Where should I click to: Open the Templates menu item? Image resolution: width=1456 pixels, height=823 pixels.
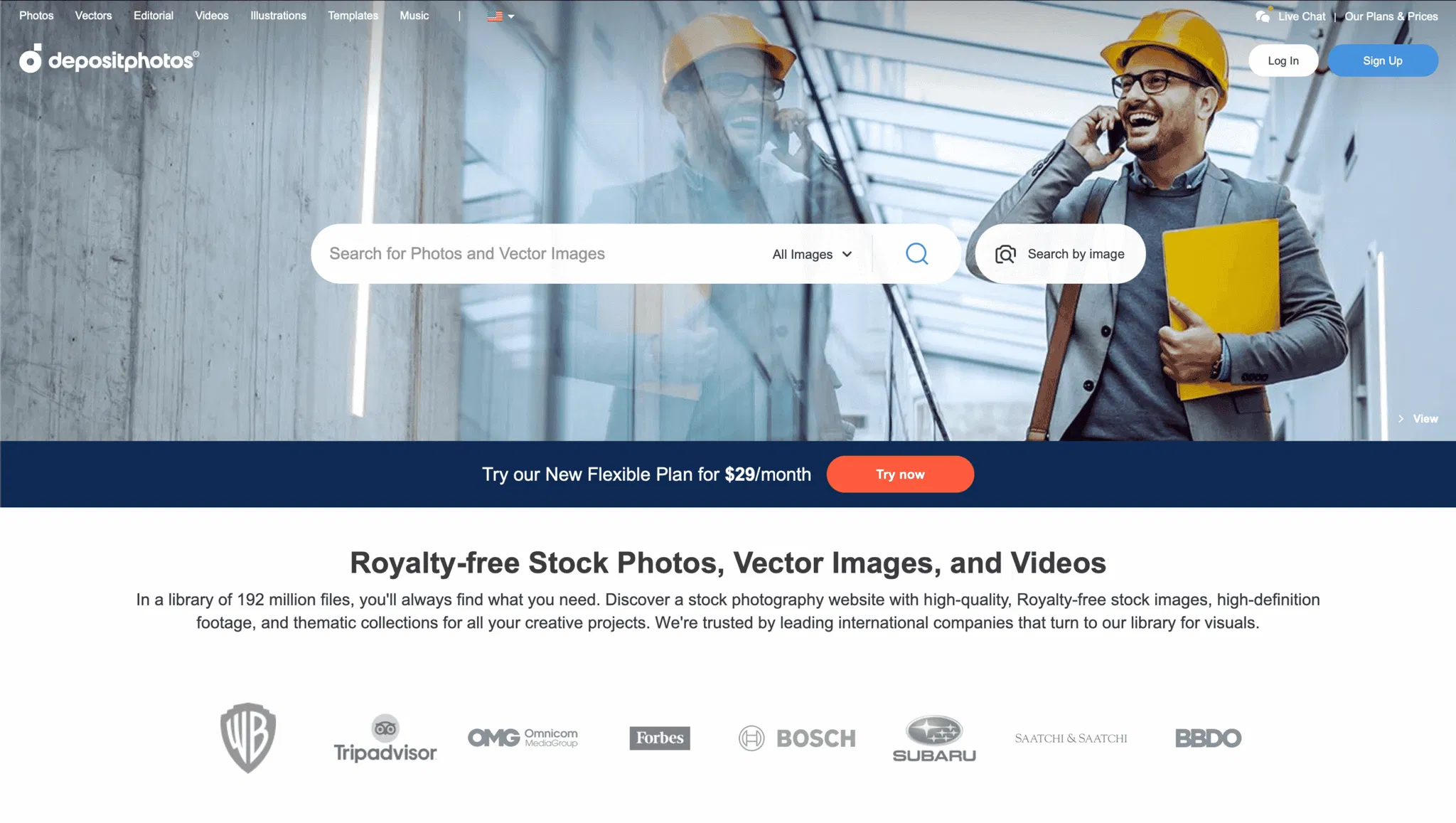tap(353, 16)
